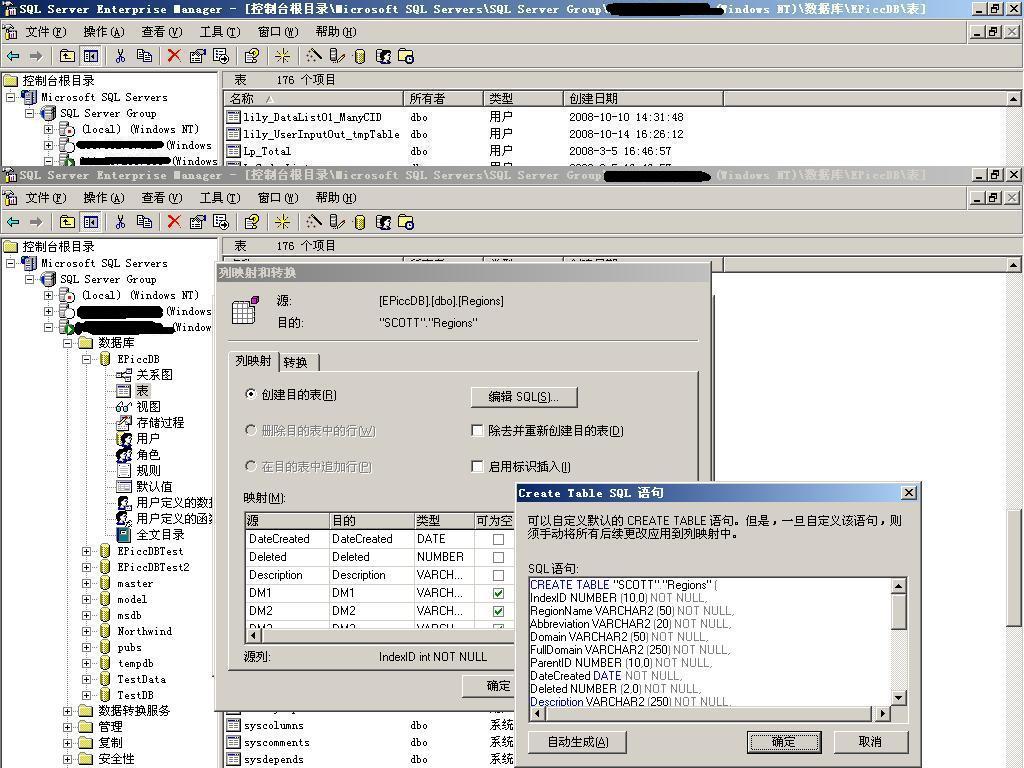Click the Help icon in front window toolbar

click(251, 223)
